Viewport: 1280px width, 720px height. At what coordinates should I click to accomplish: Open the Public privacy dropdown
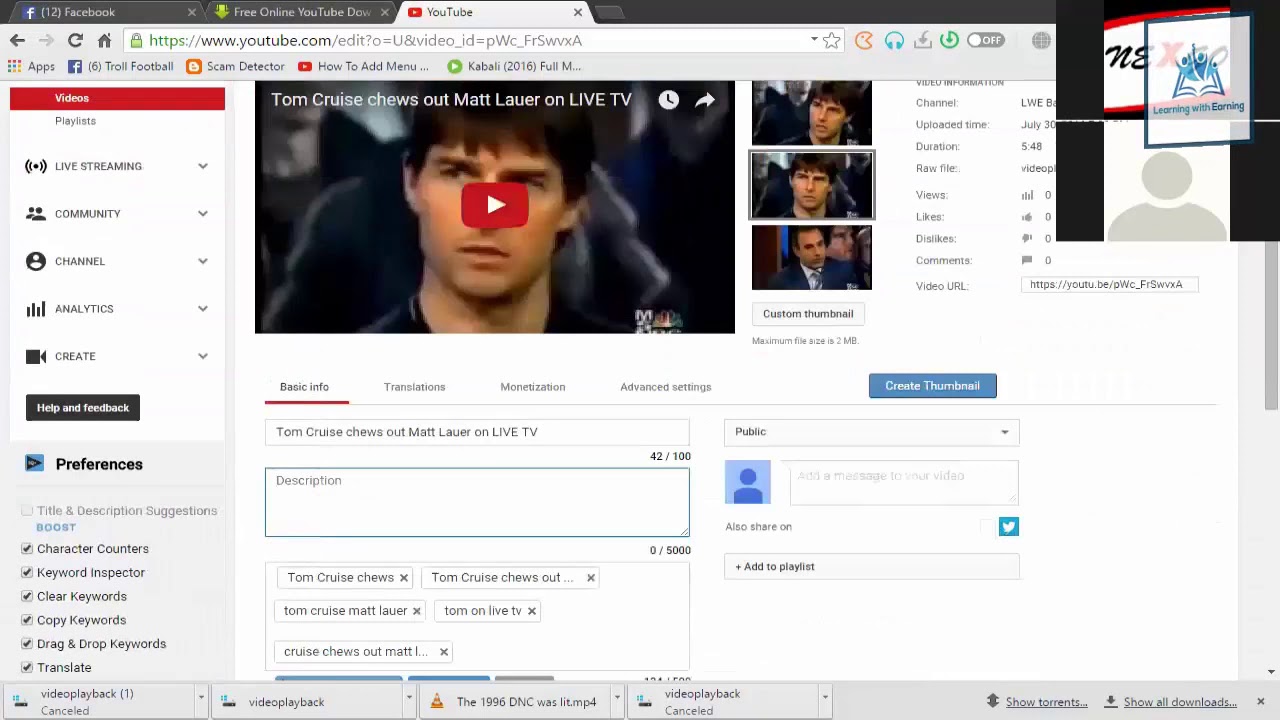point(871,432)
